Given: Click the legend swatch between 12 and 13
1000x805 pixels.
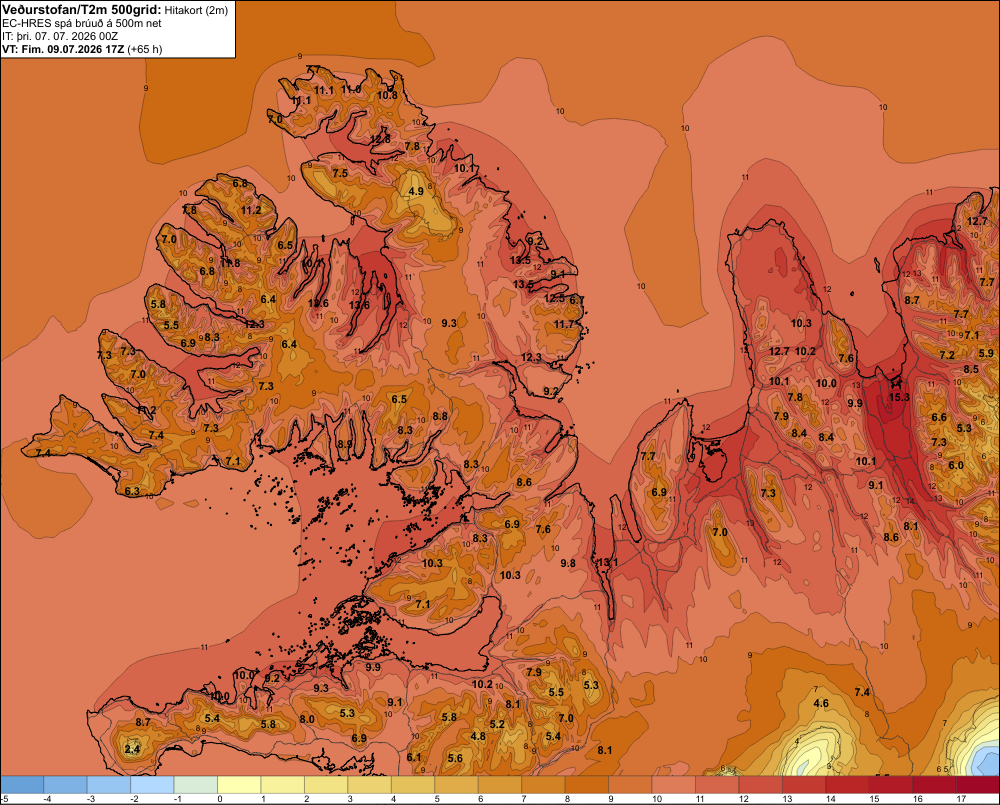Looking at the screenshot, I should (760, 785).
